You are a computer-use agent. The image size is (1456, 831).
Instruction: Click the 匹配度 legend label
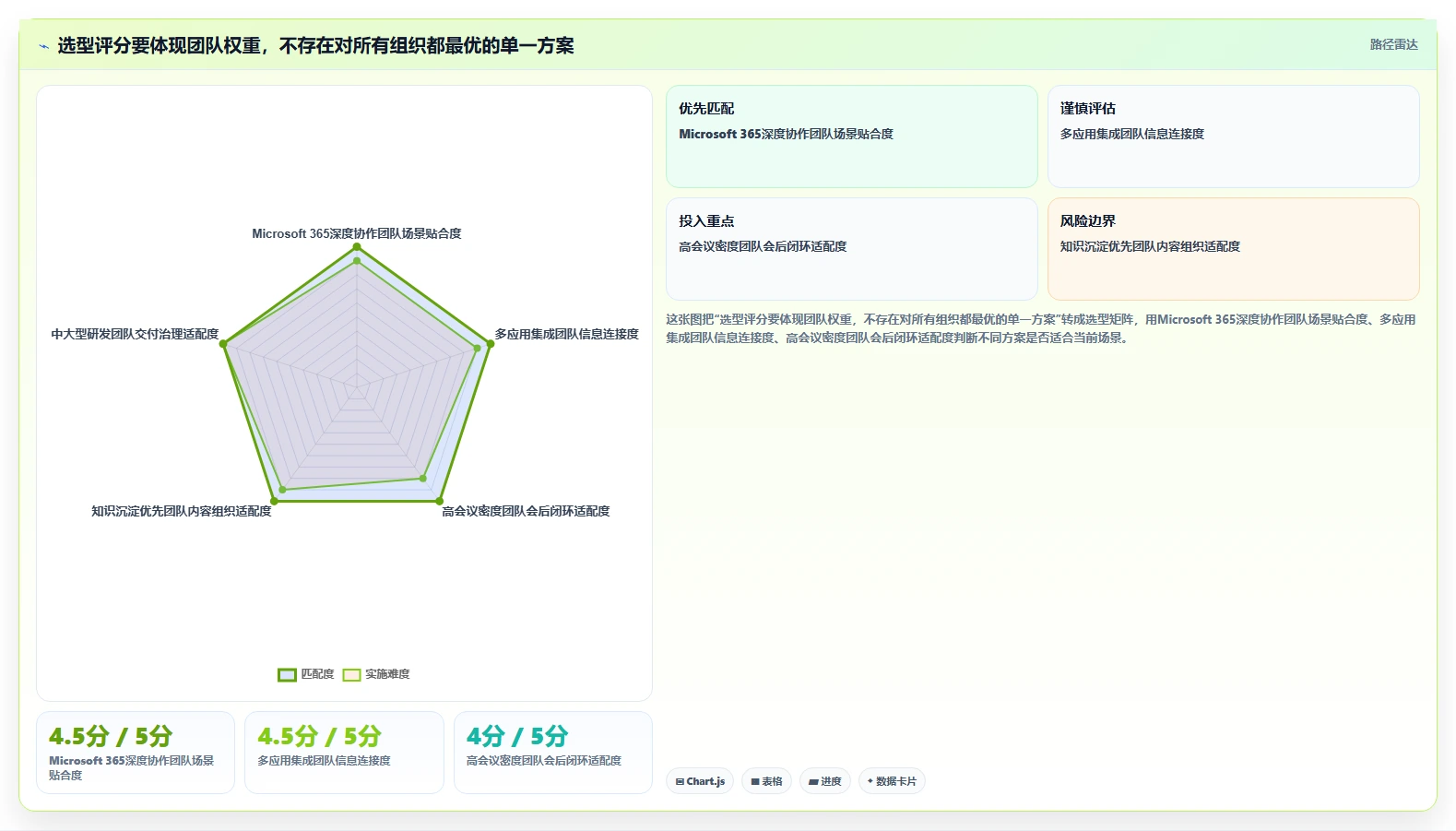(x=317, y=674)
